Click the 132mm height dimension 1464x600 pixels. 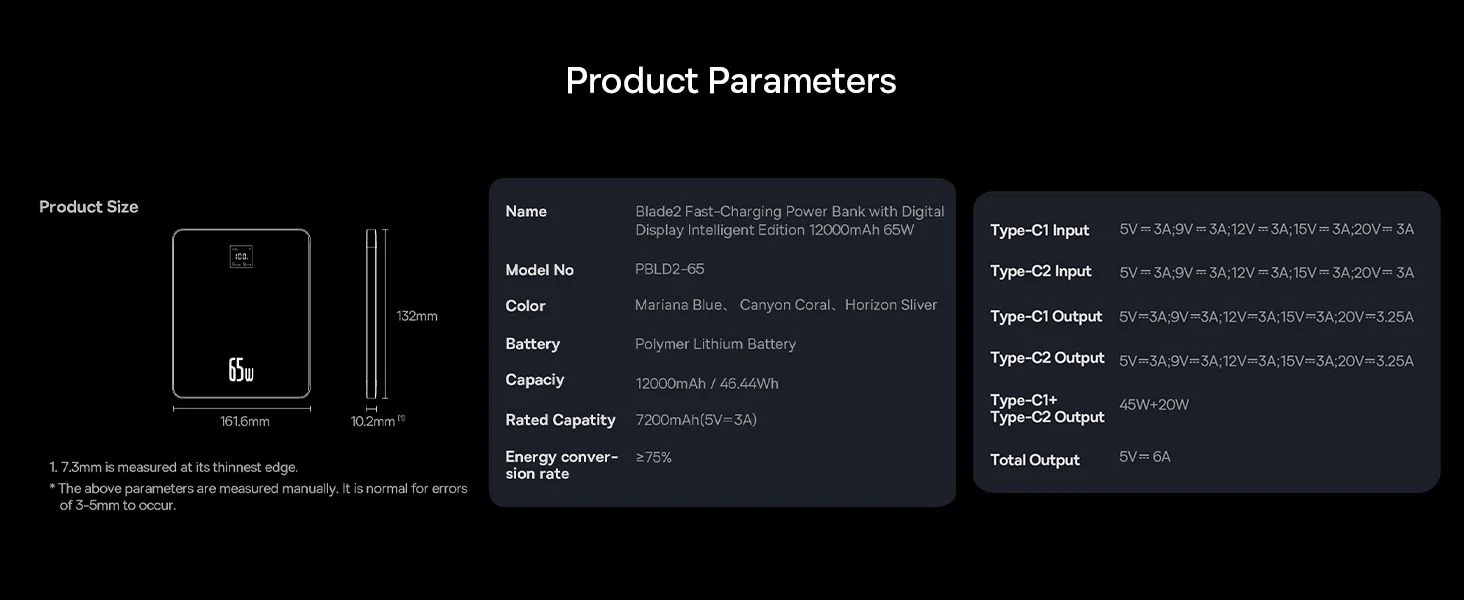[417, 316]
